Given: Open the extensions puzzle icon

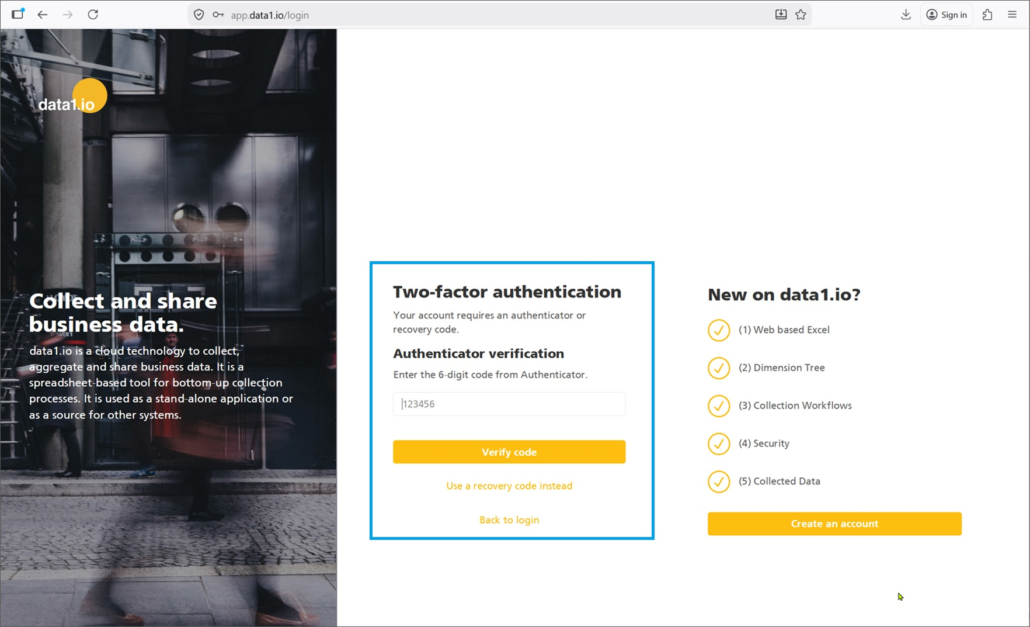Looking at the screenshot, I should [987, 15].
